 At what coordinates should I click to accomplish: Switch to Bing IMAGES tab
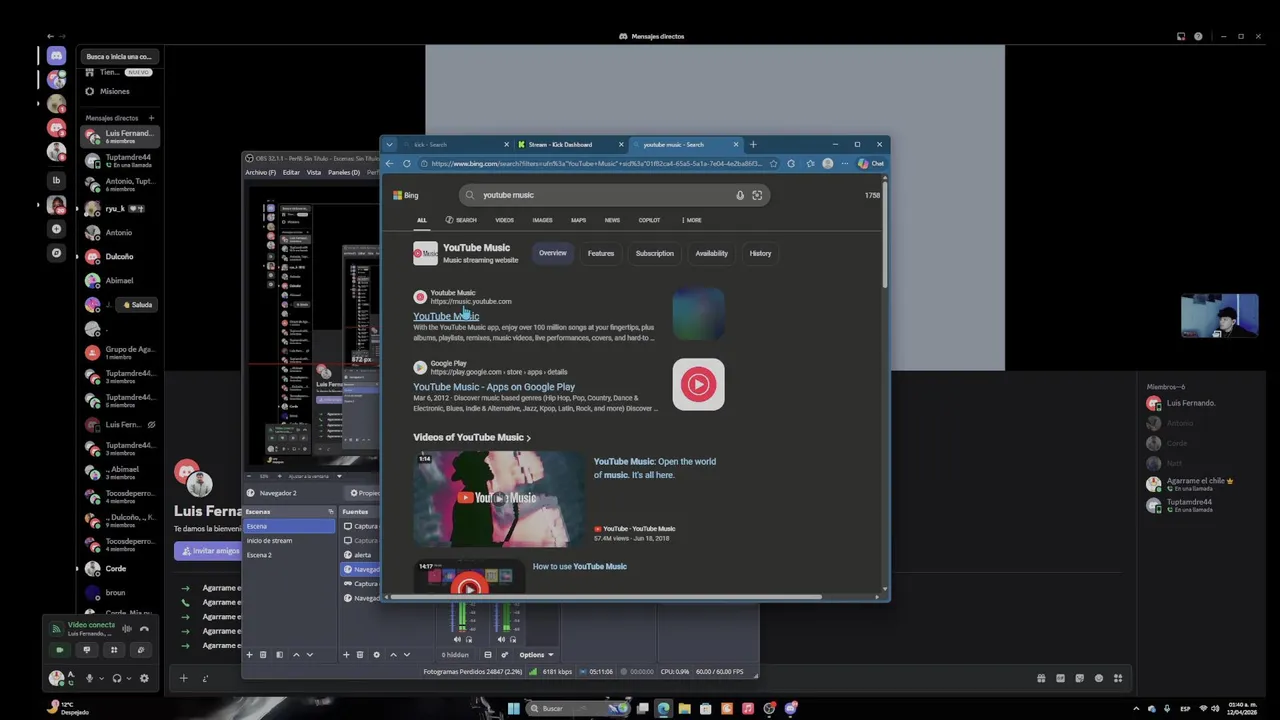coord(542,220)
